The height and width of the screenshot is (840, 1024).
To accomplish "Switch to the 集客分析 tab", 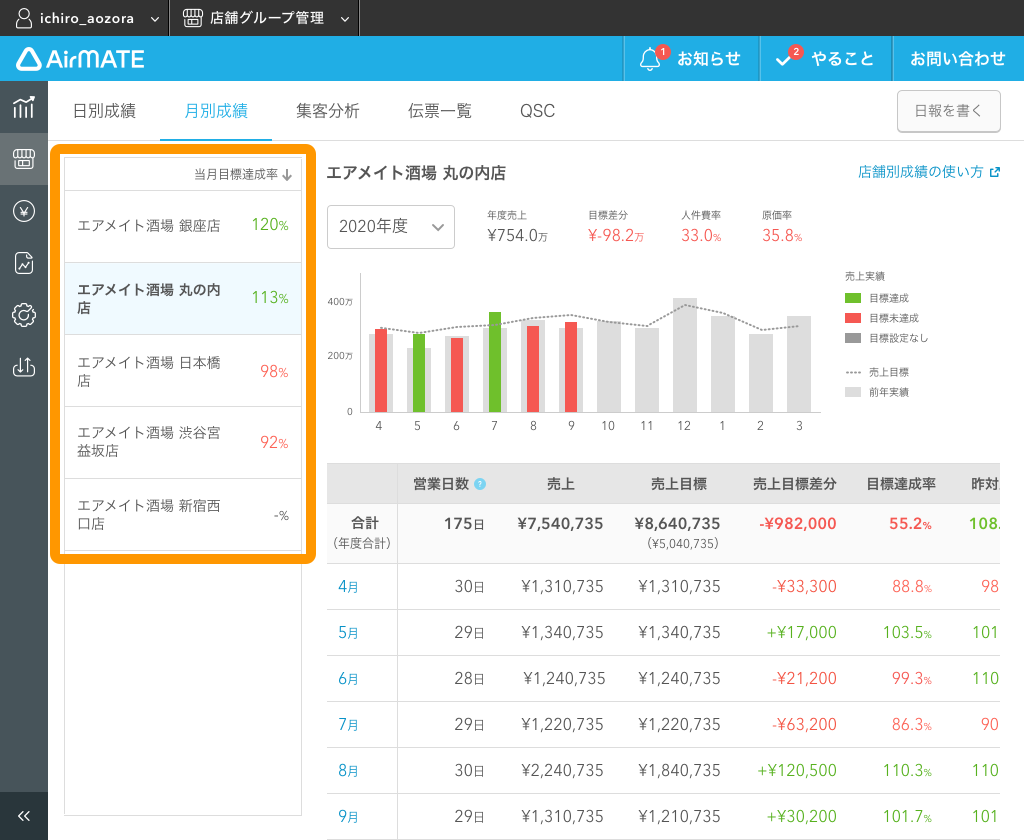I will point(328,111).
